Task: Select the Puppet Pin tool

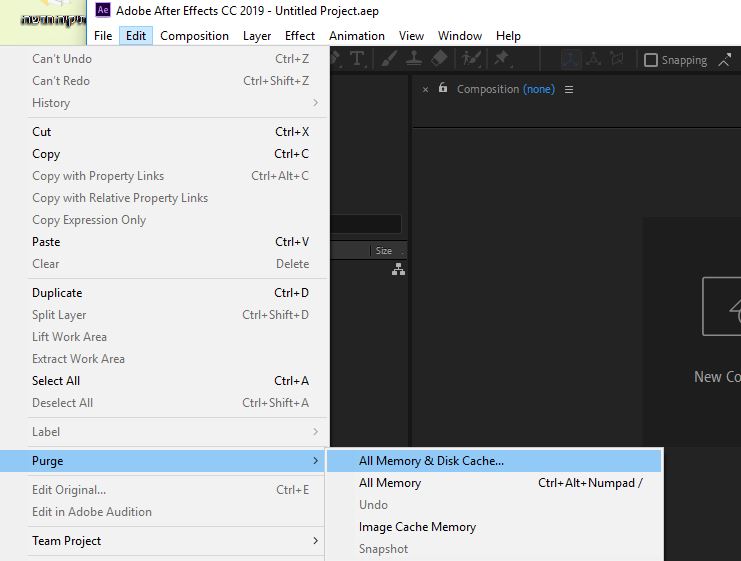Action: (501, 60)
